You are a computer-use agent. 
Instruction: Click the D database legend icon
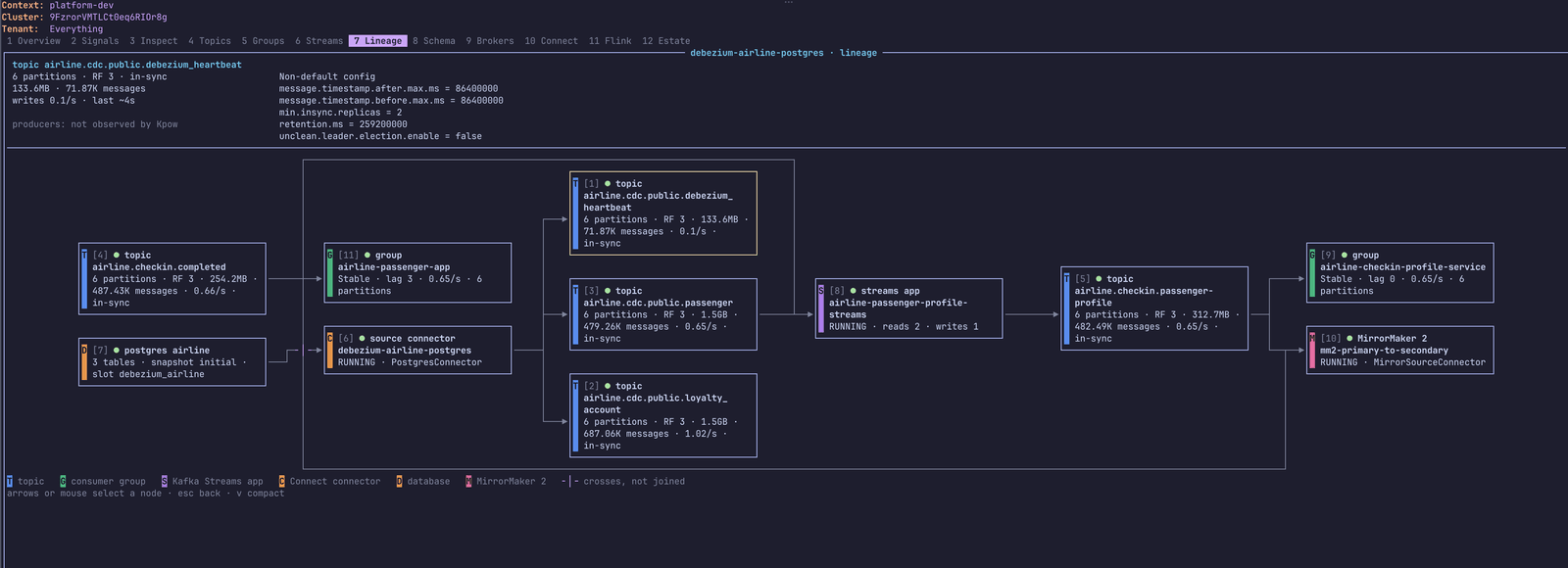(399, 481)
